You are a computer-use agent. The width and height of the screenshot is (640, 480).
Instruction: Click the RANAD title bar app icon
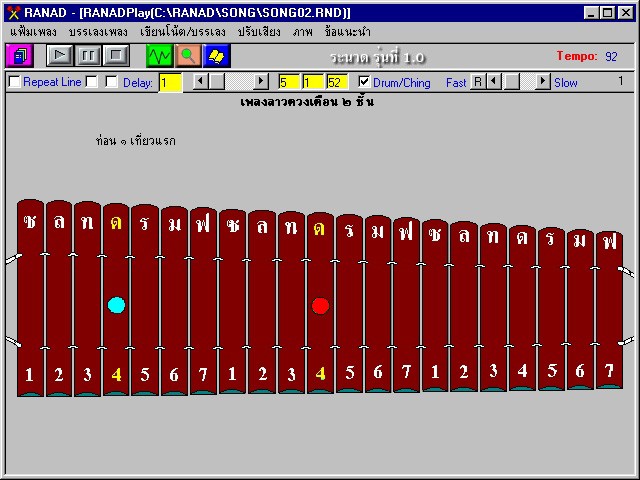click(14, 13)
